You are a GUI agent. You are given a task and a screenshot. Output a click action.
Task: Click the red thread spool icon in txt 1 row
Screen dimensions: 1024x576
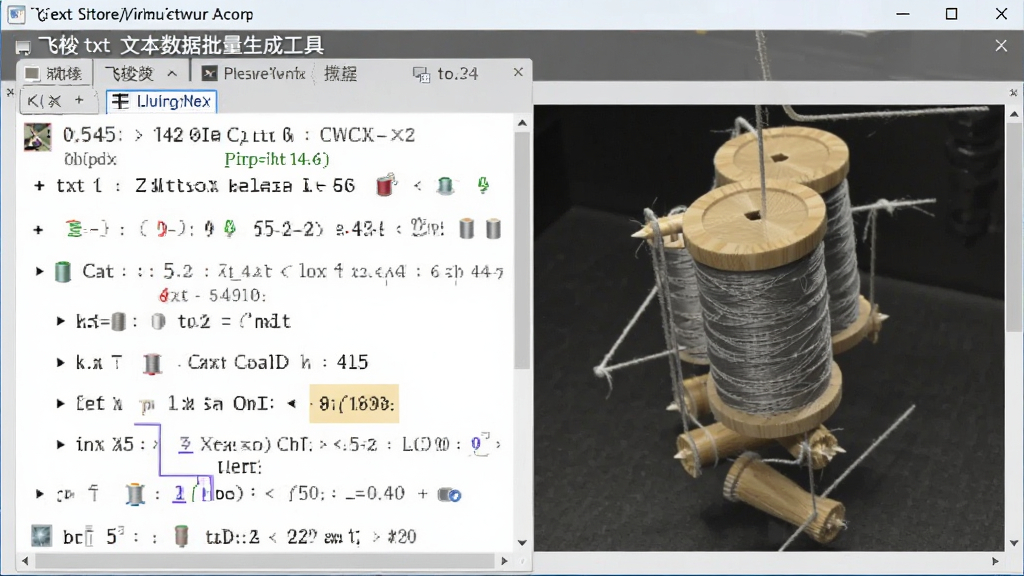(386, 185)
